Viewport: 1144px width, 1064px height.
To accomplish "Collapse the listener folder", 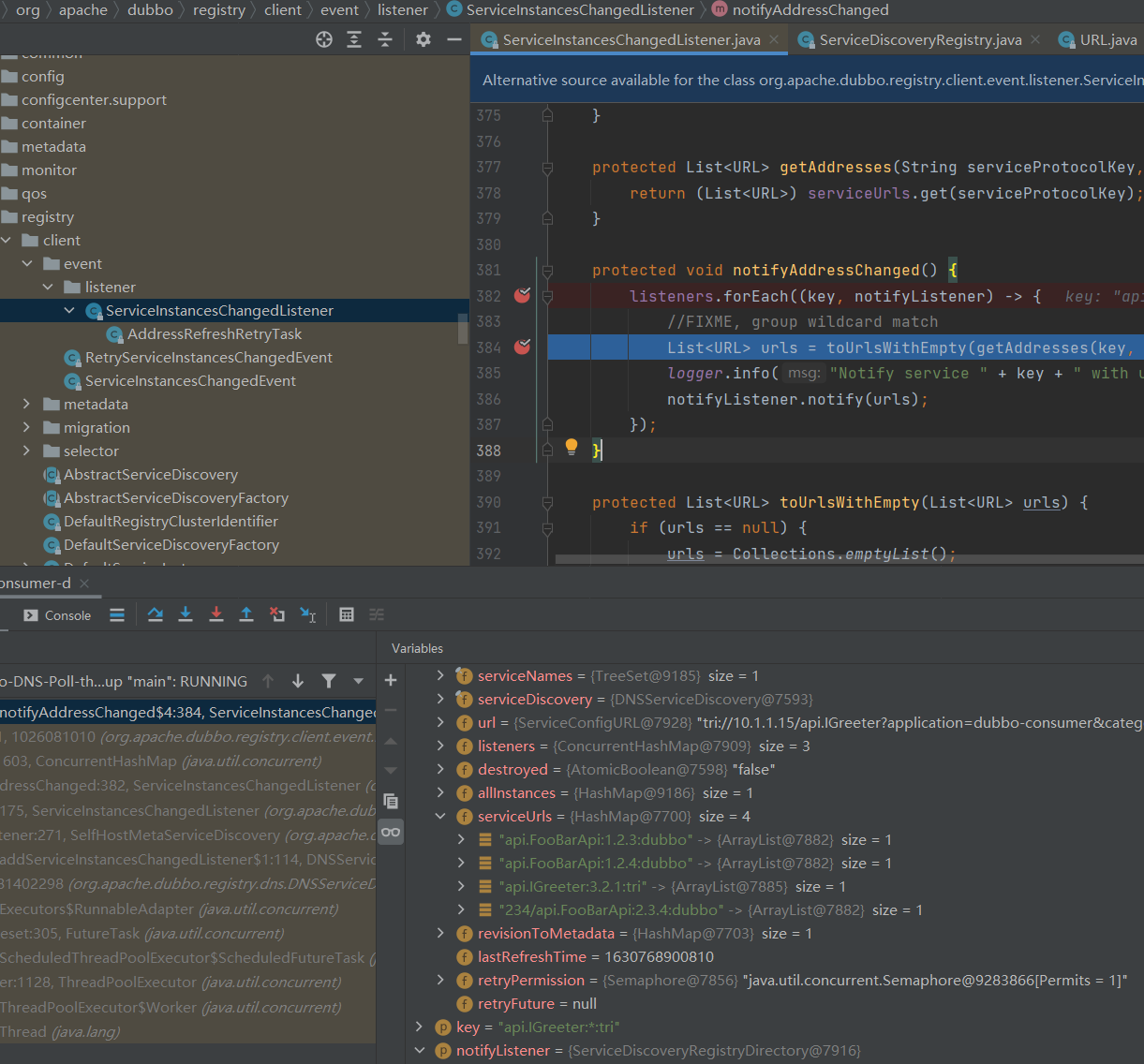I will click(x=48, y=287).
